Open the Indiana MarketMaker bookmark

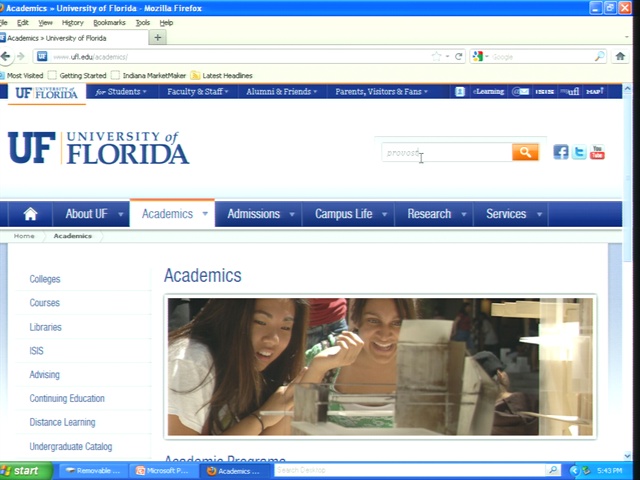point(149,76)
